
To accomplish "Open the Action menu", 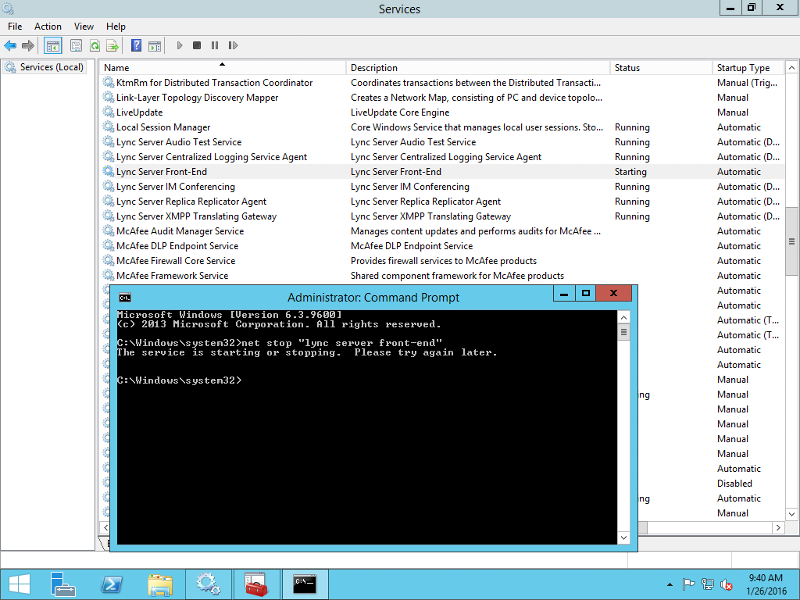I will (47, 26).
